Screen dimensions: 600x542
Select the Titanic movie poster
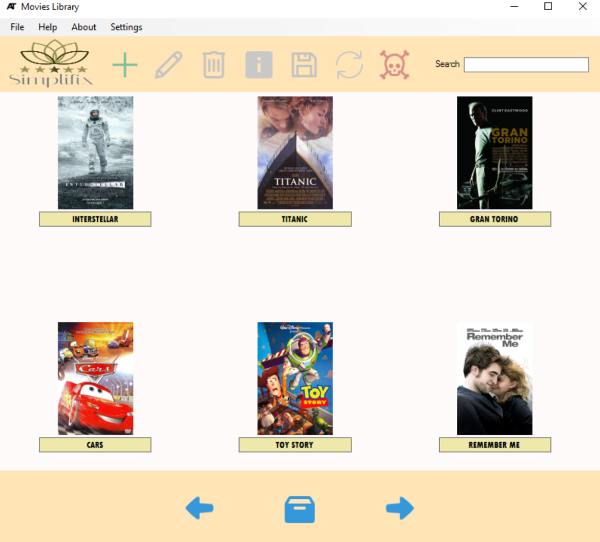pos(295,153)
